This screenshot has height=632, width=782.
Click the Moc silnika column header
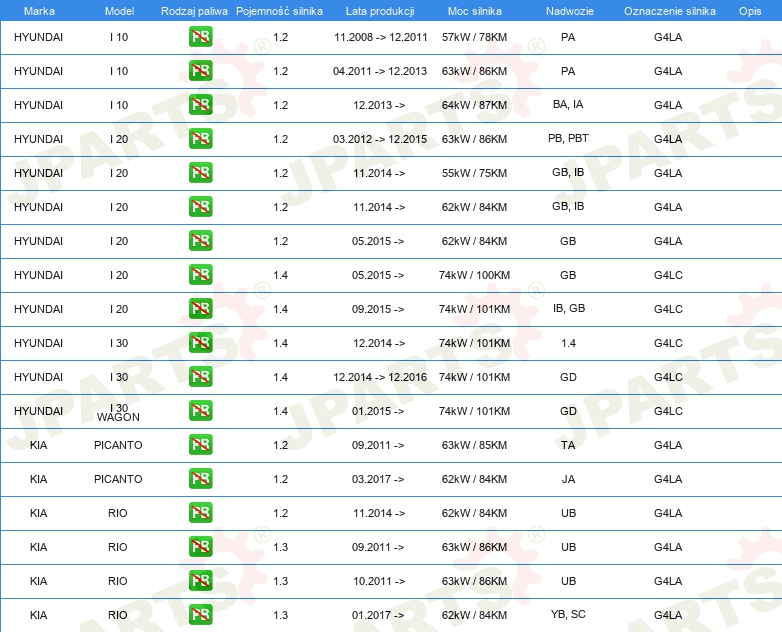click(474, 11)
